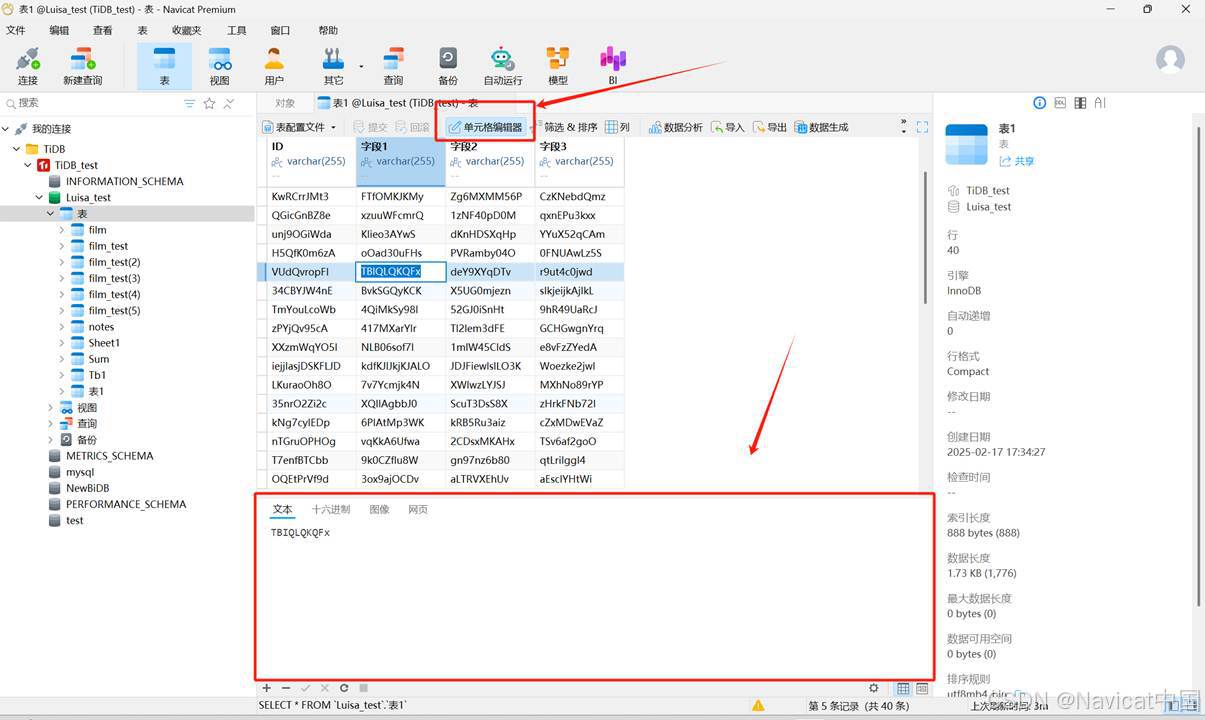The height and width of the screenshot is (720, 1205).
Task: Open the 编辑 menu
Action: tap(60, 30)
